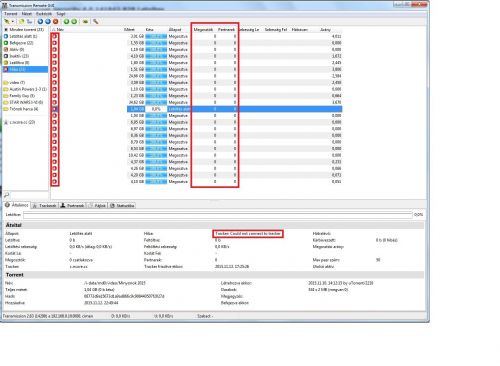Viewport: 500px width, 366px height.
Task: Switch to the Statisztika tab
Action: [x=122, y=206]
